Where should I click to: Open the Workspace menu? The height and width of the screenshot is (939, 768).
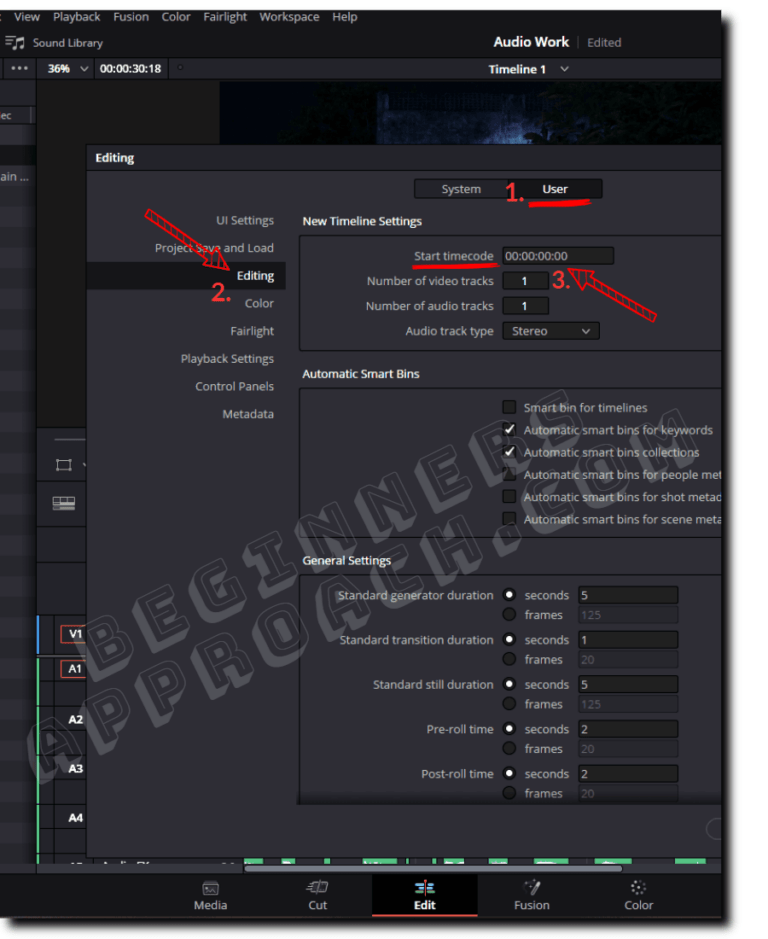pyautogui.click(x=289, y=17)
